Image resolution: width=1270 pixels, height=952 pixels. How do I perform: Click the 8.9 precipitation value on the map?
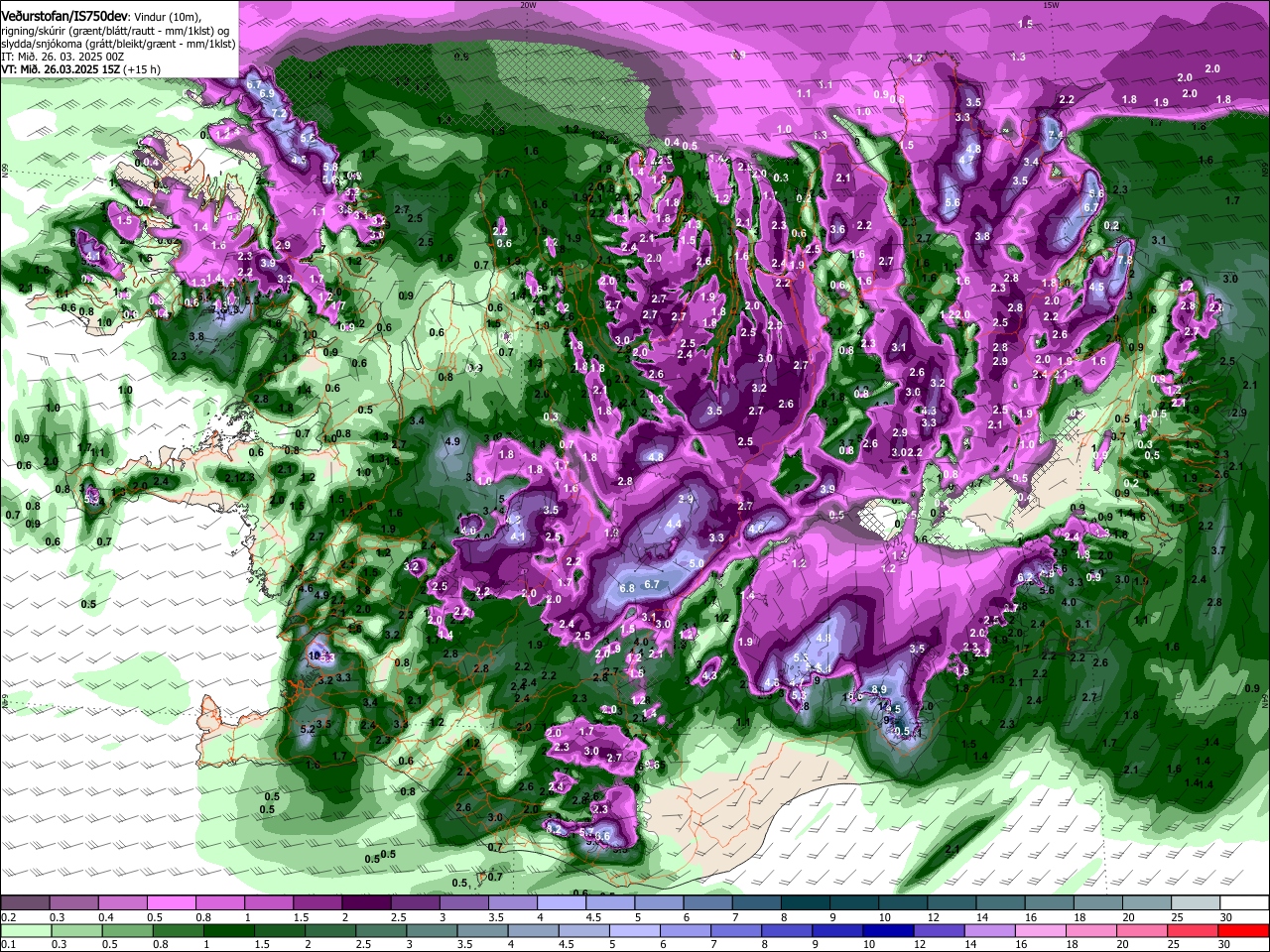point(879,689)
